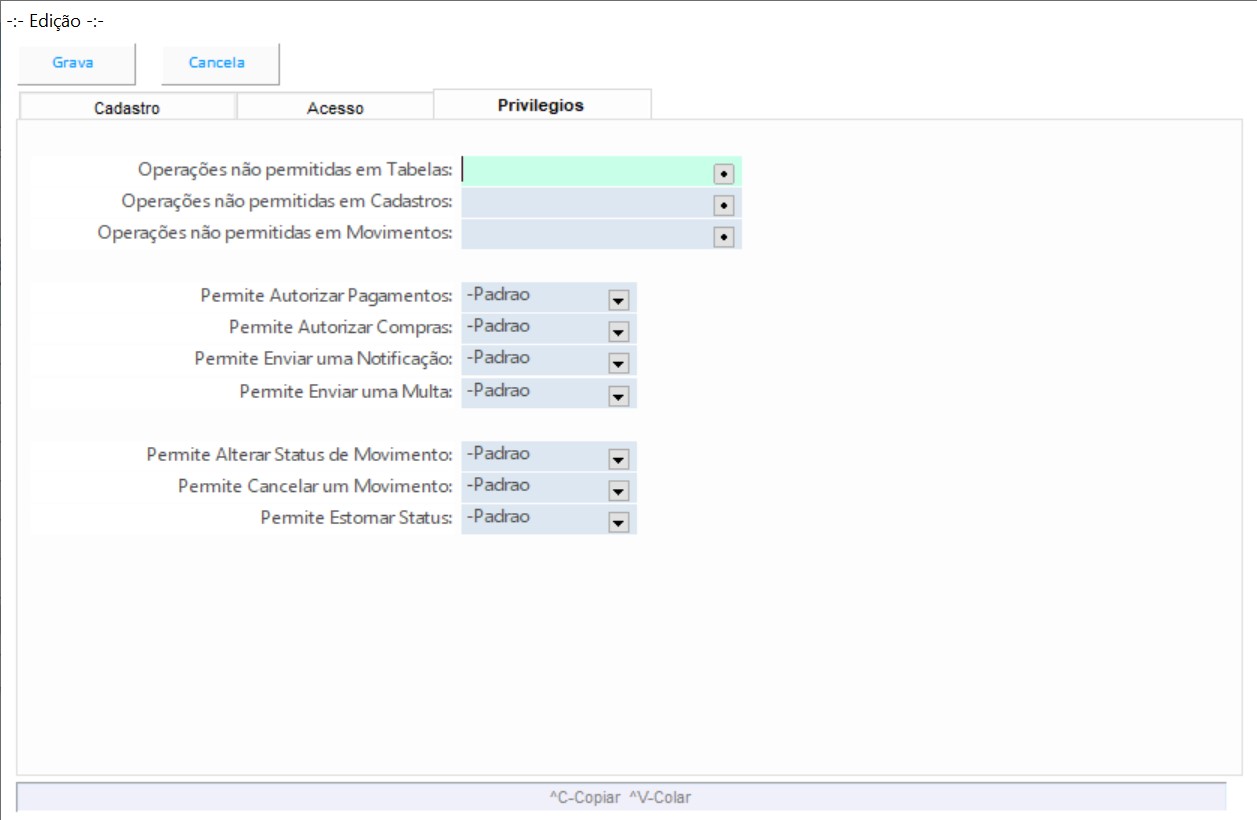Open the Permite Autorizar Compras dropdown
Screen dimensions: 1257x820
[x=618, y=331]
